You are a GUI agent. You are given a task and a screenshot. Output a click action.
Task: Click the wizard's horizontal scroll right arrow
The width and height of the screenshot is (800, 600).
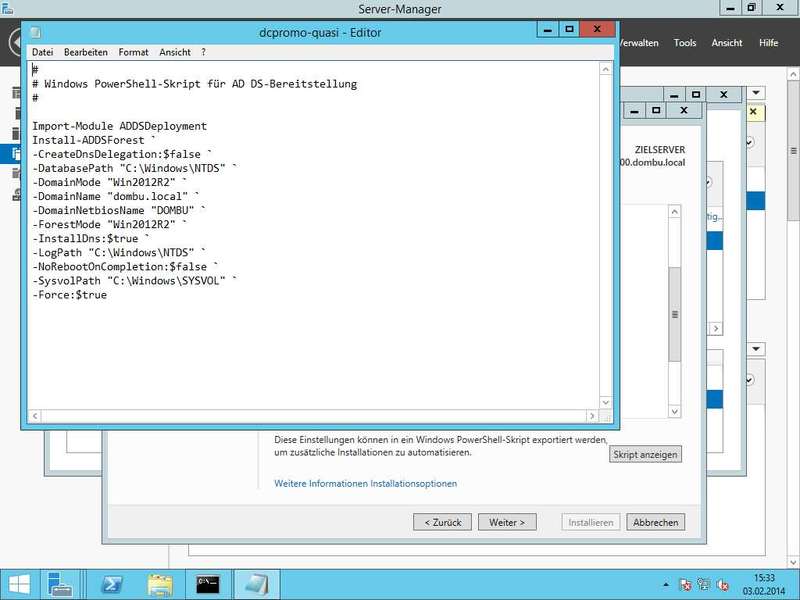(716, 329)
